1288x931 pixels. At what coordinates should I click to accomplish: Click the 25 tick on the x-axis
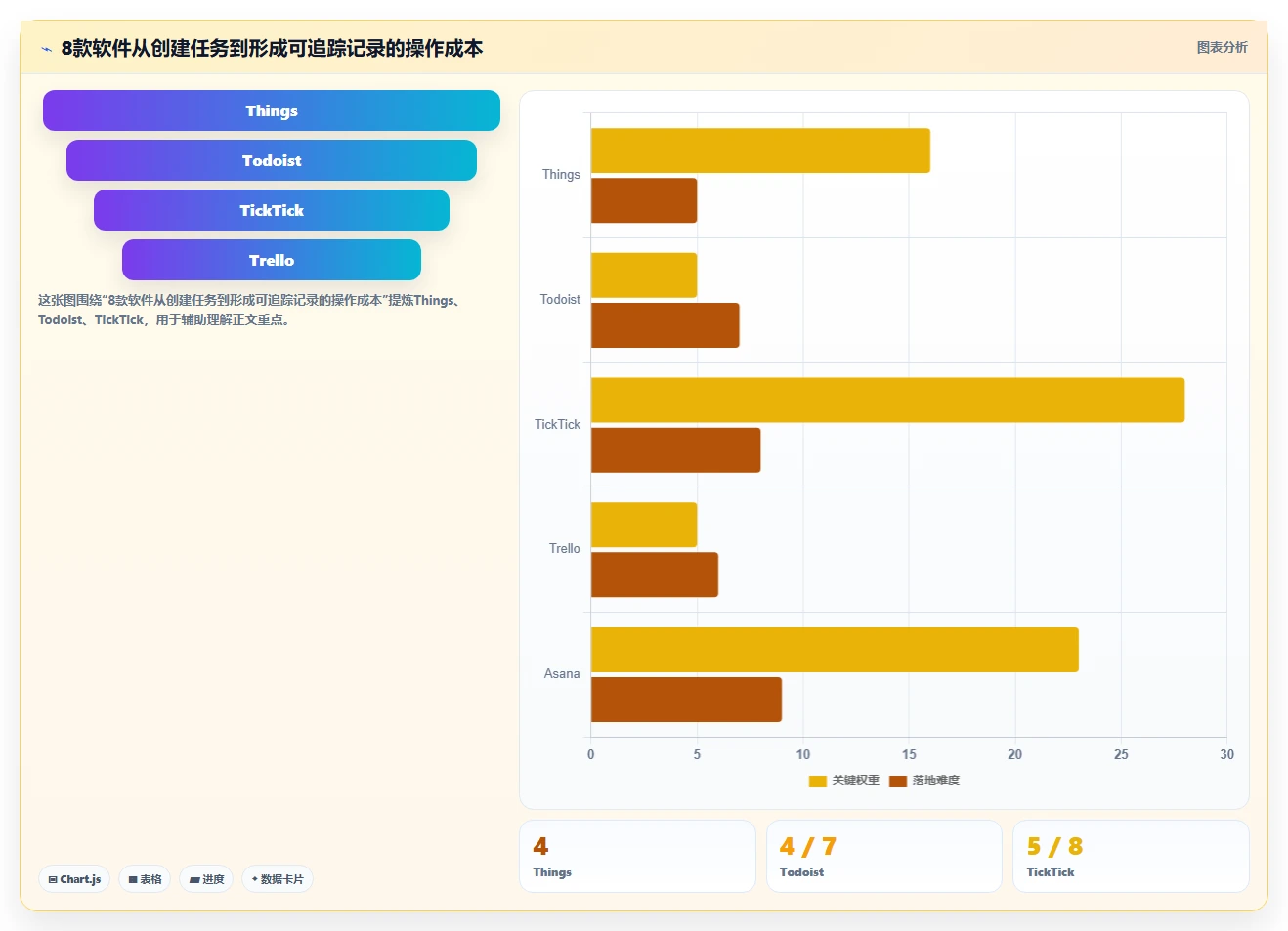(1121, 754)
